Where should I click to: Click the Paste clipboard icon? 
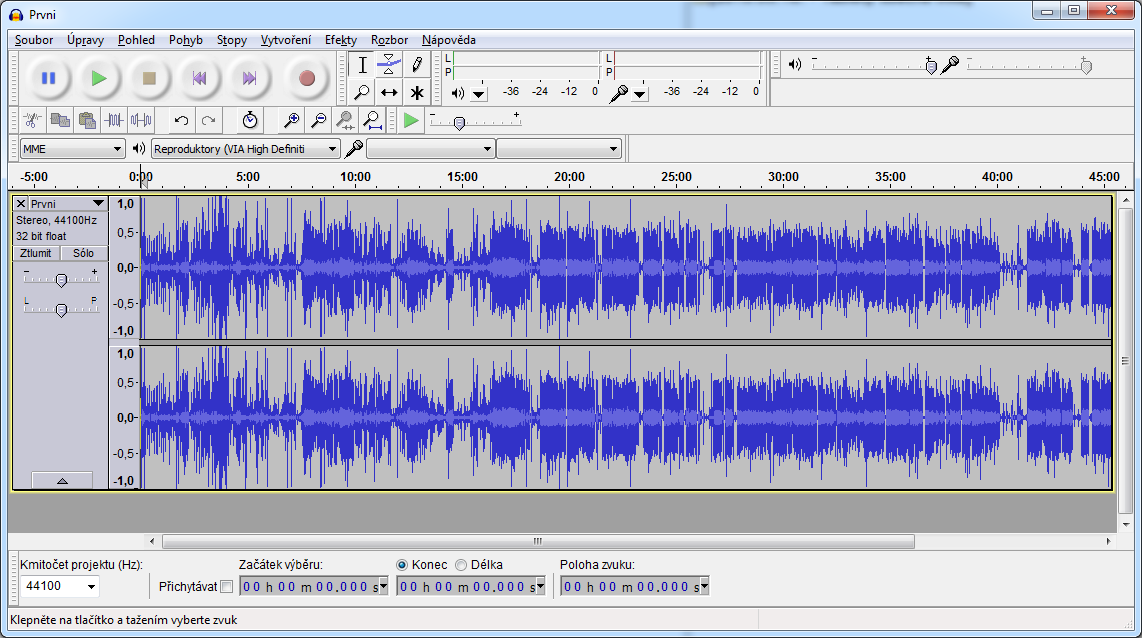click(87, 120)
